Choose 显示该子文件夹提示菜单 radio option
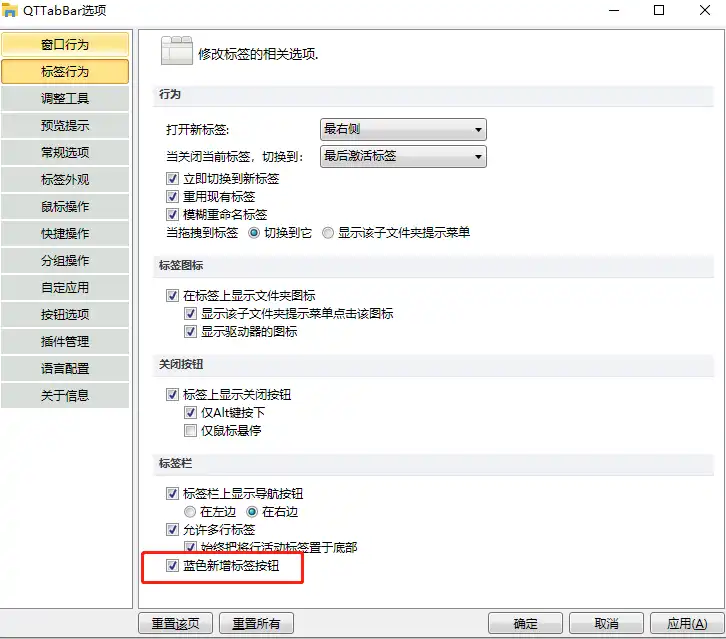The image size is (726, 639). click(x=328, y=232)
